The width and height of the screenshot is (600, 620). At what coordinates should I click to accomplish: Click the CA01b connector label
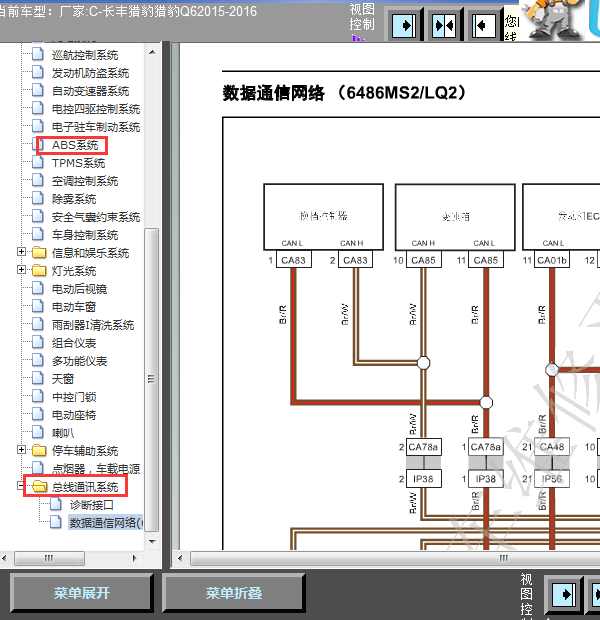click(552, 260)
